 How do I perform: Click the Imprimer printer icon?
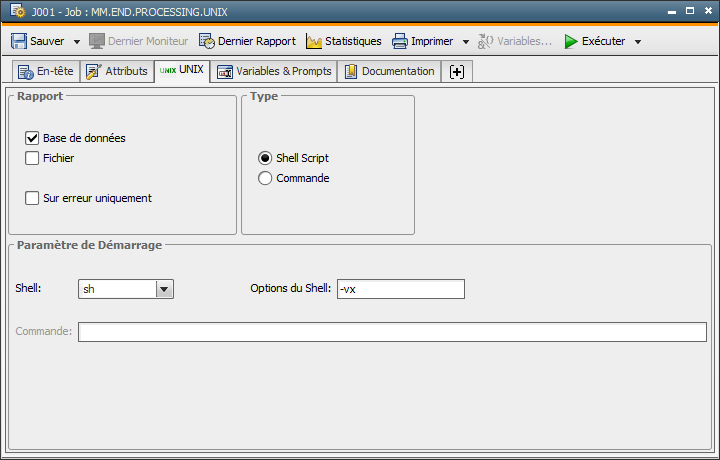[x=399, y=41]
